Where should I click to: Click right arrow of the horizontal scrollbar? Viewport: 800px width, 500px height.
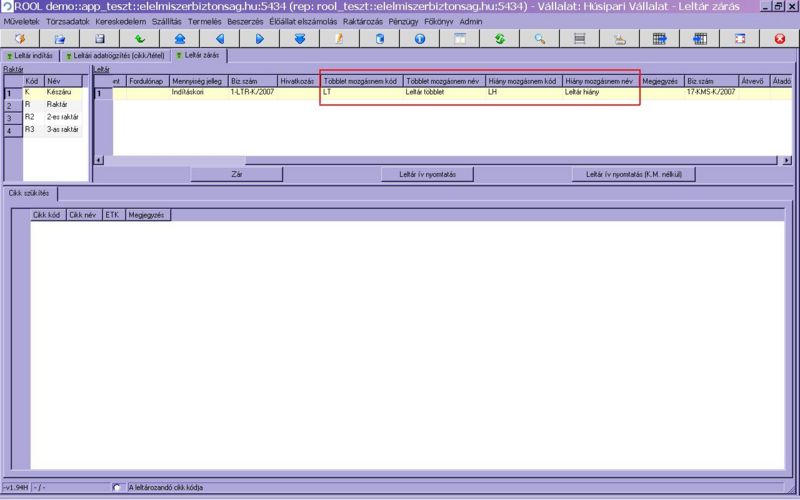[787, 160]
